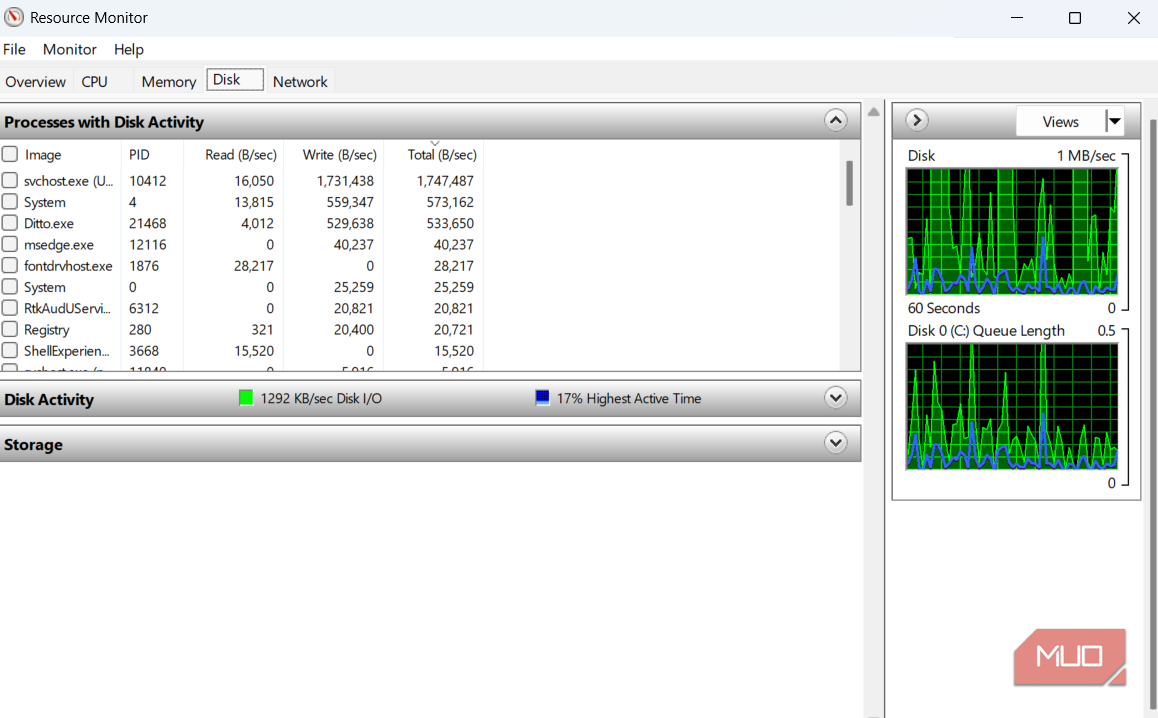Check the RtkAudUService checkbox
The image size is (1158, 718).
pos(10,308)
